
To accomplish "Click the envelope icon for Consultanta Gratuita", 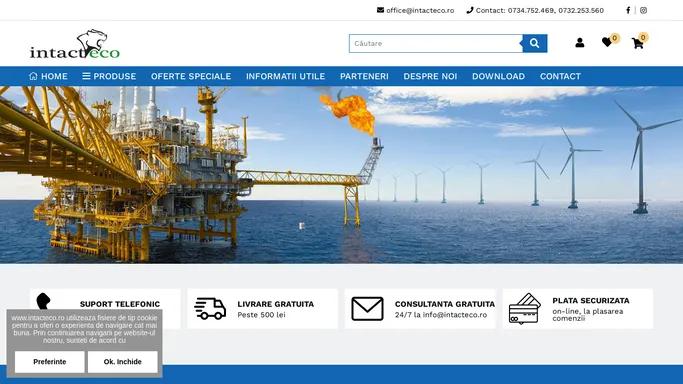I will (367, 309).
